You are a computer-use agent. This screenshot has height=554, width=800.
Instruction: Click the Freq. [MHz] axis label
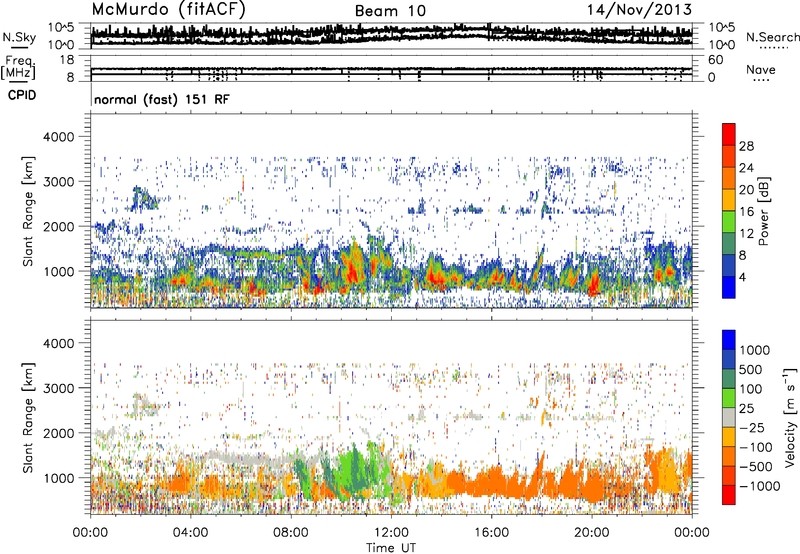(18, 67)
